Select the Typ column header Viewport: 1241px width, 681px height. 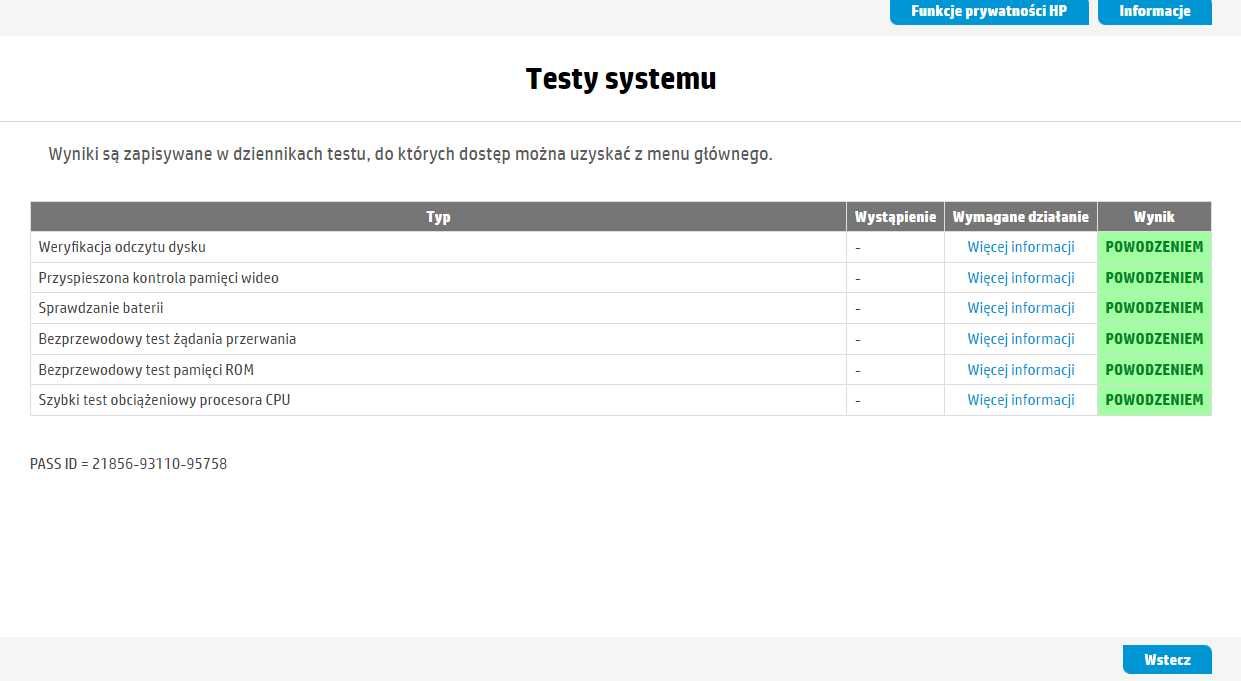click(x=438, y=217)
